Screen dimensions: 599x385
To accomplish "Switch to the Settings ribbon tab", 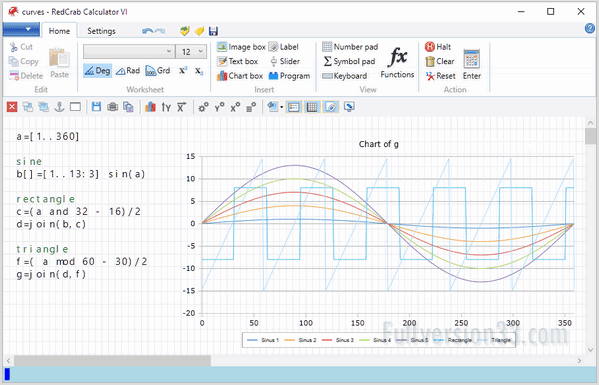I will pyautogui.click(x=101, y=31).
